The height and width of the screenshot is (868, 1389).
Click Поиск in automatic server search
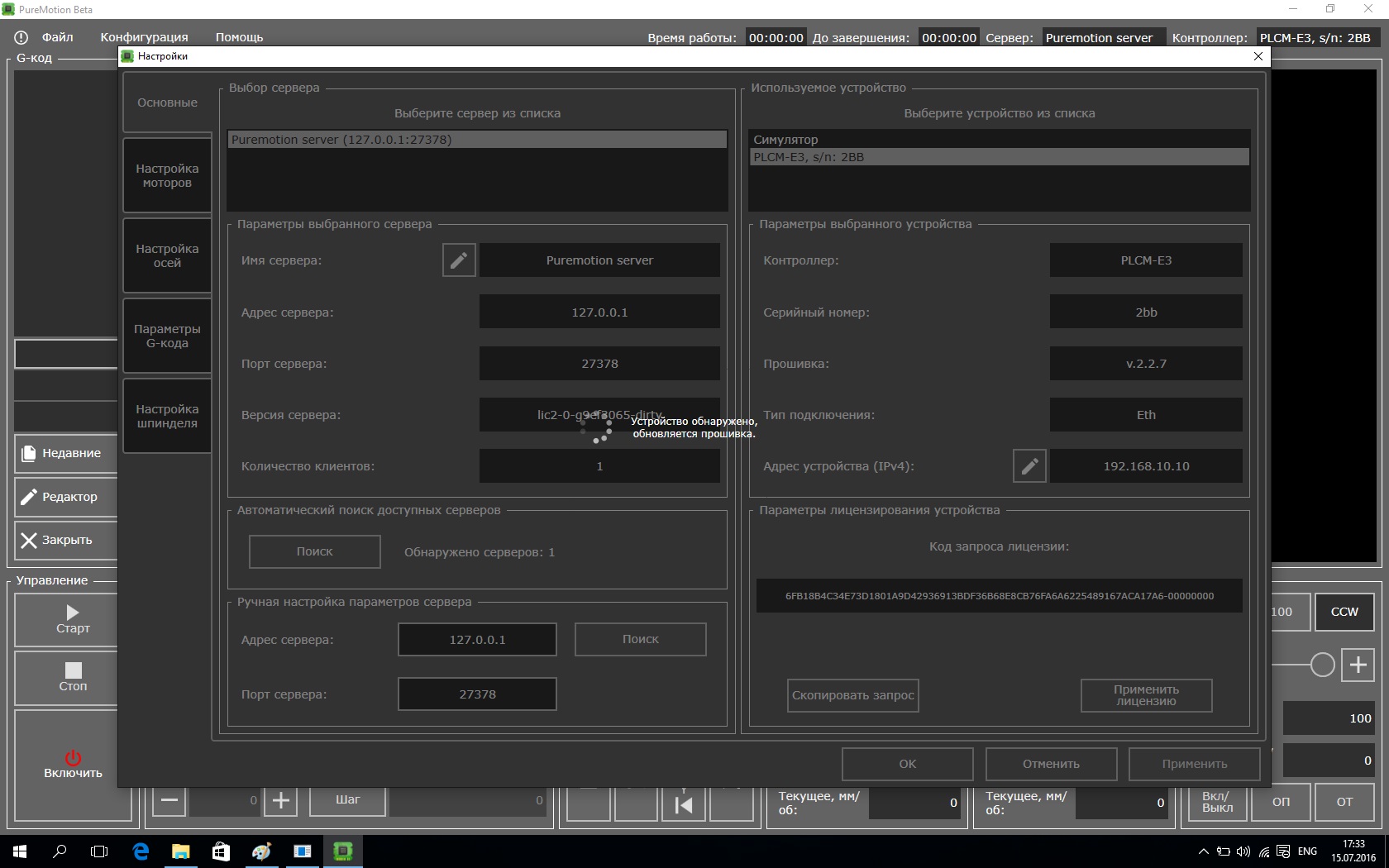click(315, 551)
